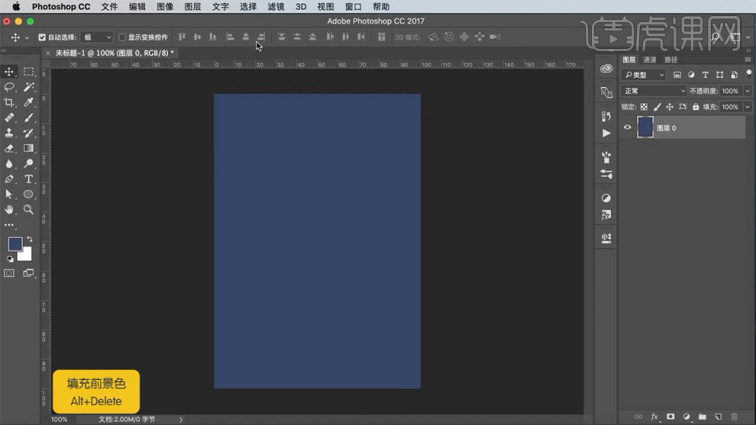Open the 类型 layer filter dropdown
This screenshot has width=756, height=426.
[x=644, y=75]
